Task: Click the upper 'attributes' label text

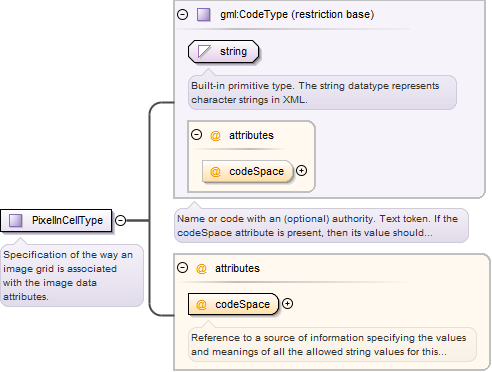Action: [251, 135]
